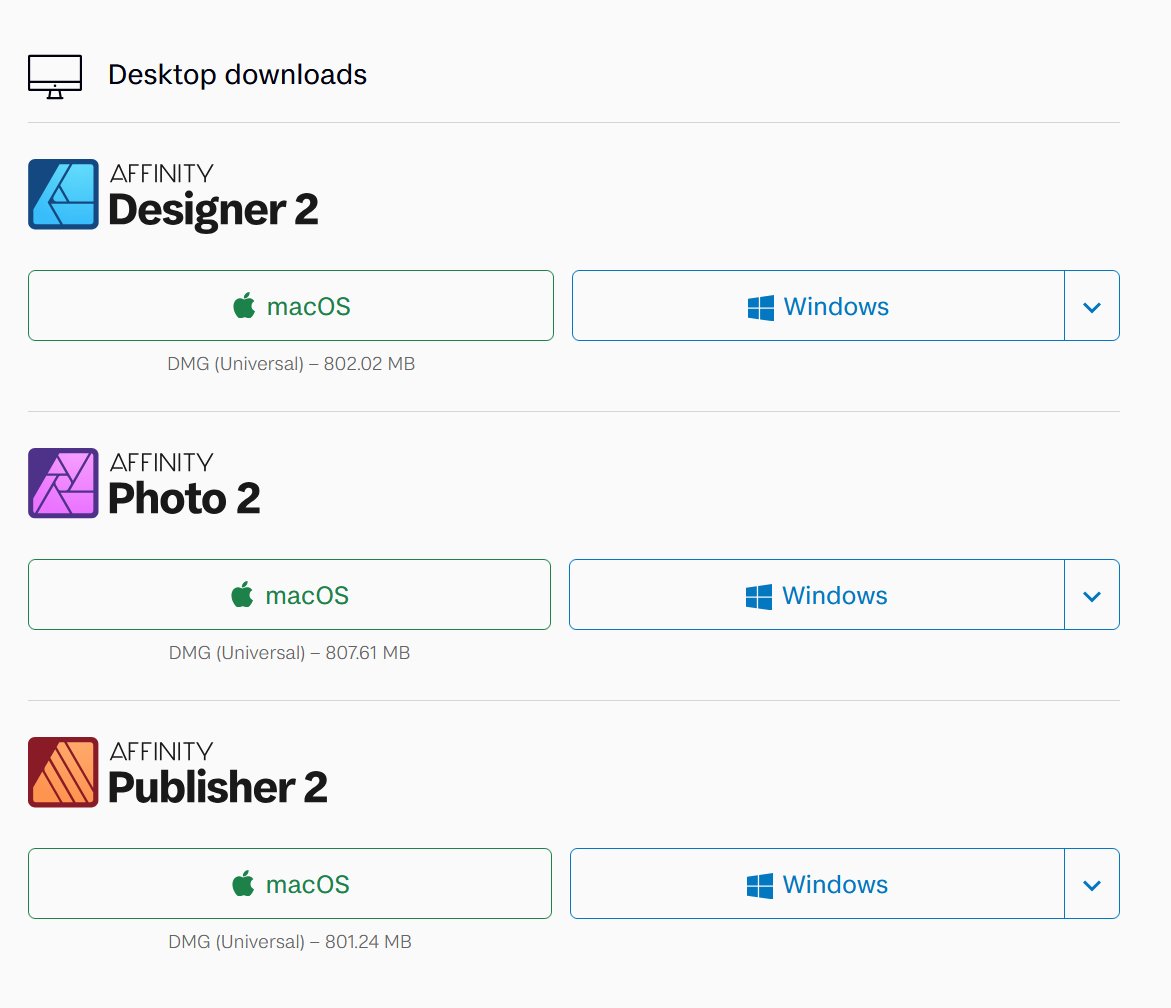Click the Affinity Designer 2 app icon
The width and height of the screenshot is (1171, 1008).
(63, 194)
